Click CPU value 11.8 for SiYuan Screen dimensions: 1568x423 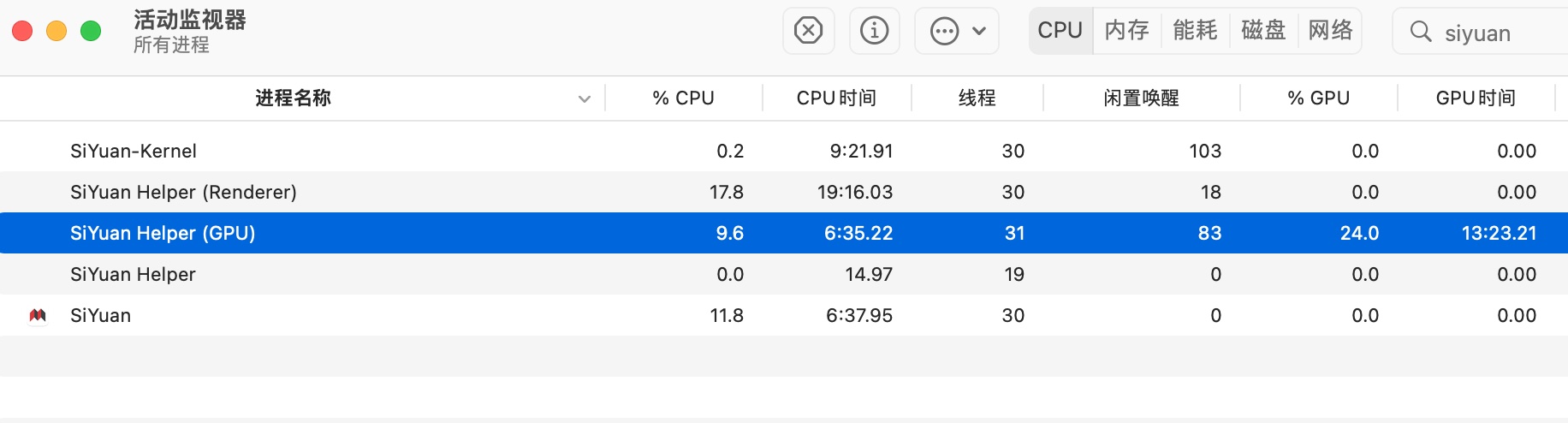[727, 315]
